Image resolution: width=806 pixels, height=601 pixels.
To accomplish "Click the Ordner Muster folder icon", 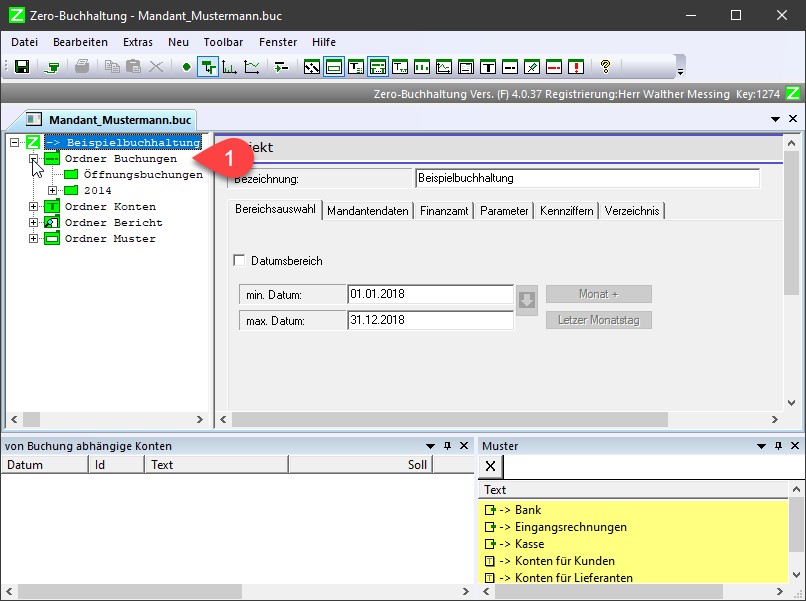I will point(52,239).
